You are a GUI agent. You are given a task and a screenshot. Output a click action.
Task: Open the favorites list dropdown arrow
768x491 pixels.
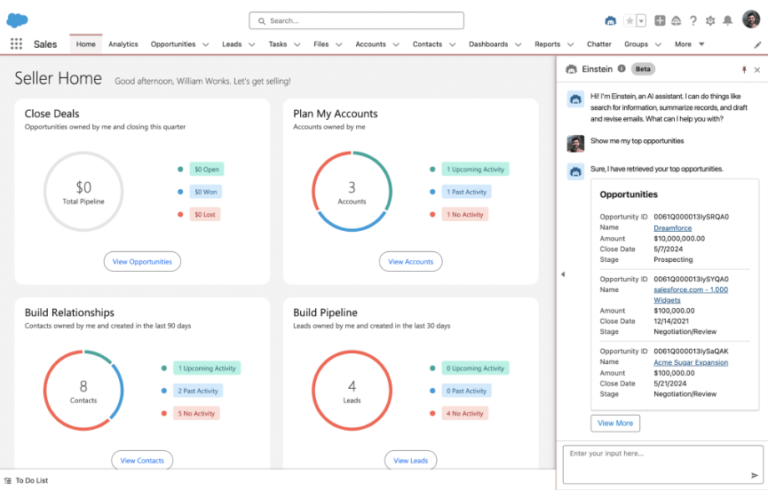[x=641, y=20]
